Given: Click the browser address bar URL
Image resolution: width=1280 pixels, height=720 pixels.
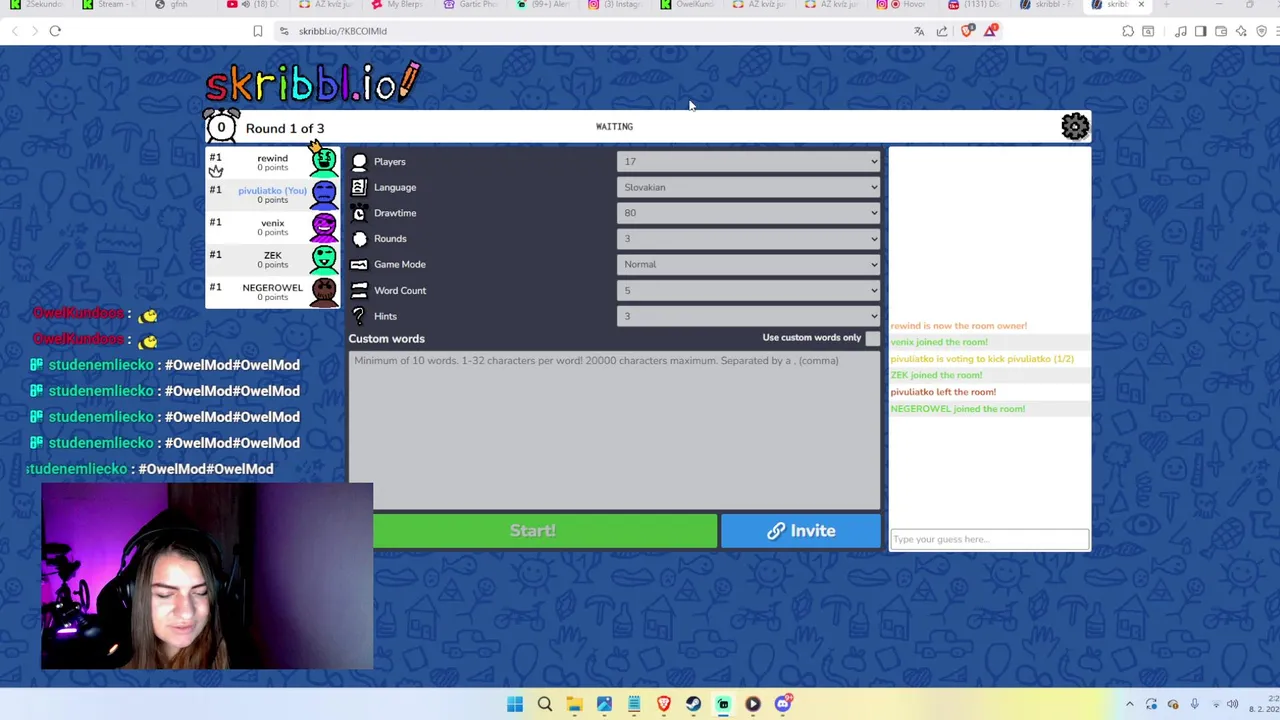Looking at the screenshot, I should tap(343, 31).
